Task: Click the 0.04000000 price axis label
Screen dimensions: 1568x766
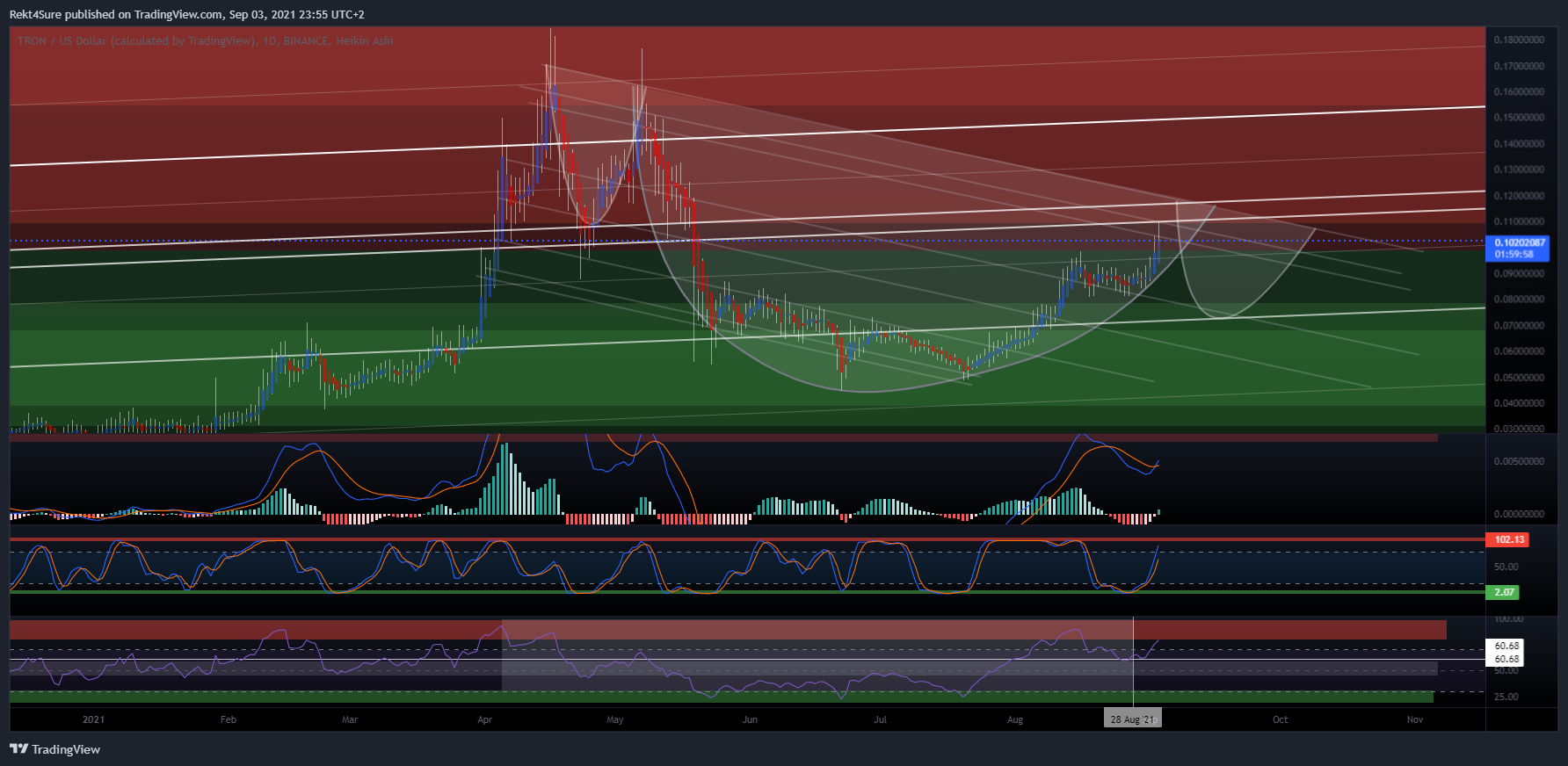Action: pyautogui.click(x=1519, y=403)
